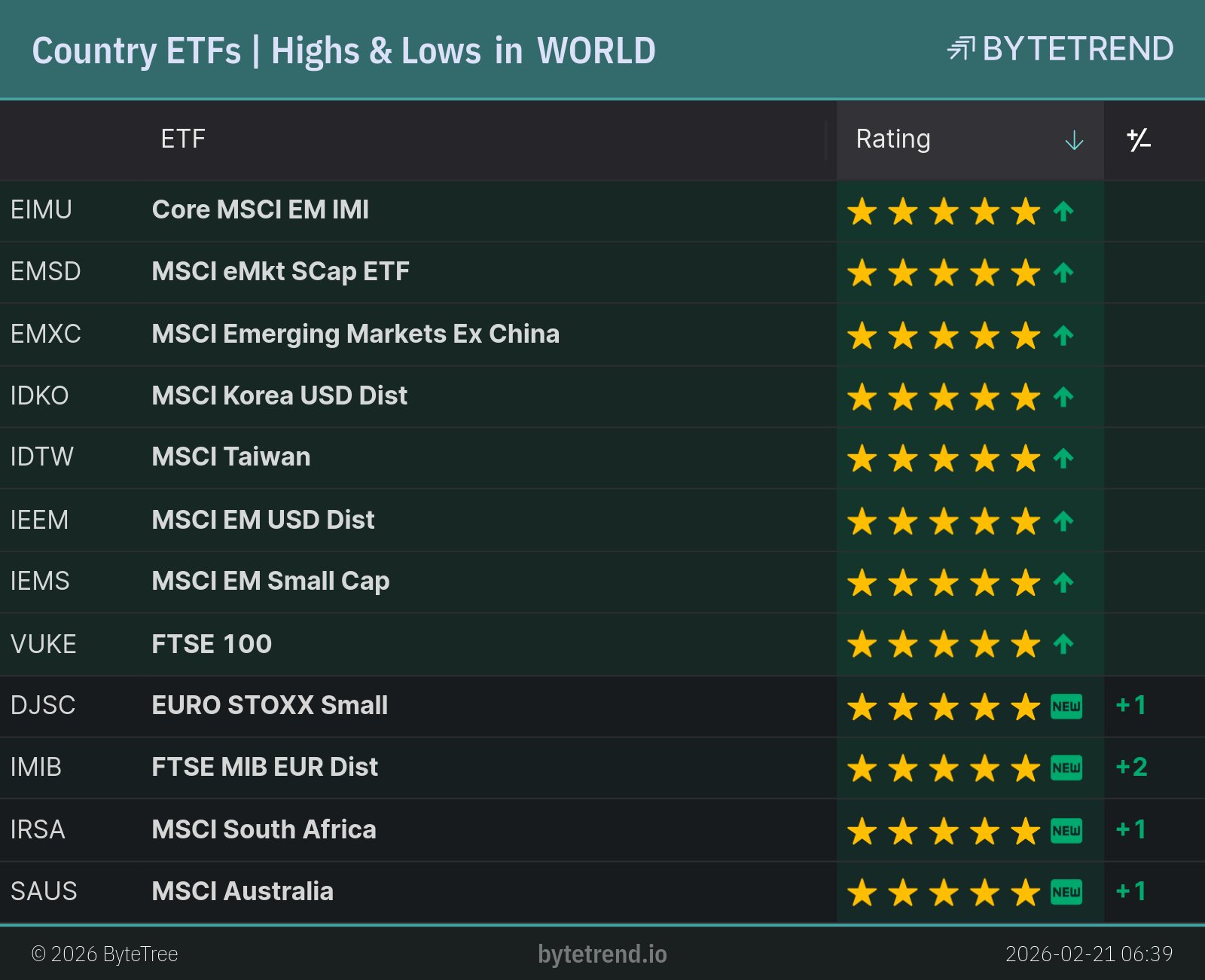Open MSCI EM USD Dist entry
Image resolution: width=1205 pixels, height=980 pixels.
click(x=263, y=520)
